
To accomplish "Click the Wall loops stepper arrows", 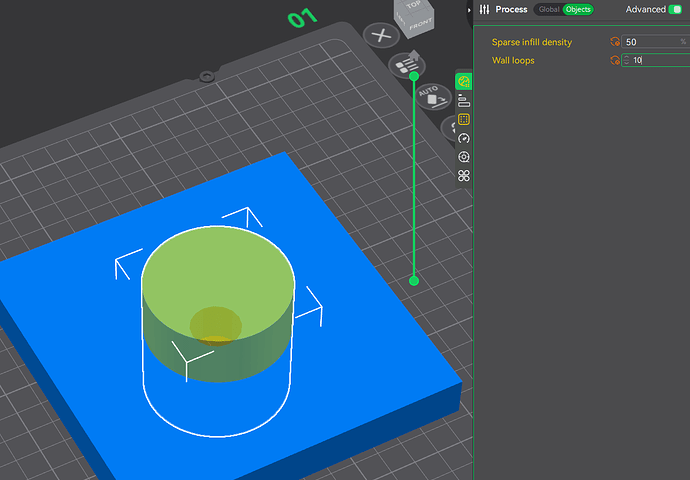I will coord(627,61).
